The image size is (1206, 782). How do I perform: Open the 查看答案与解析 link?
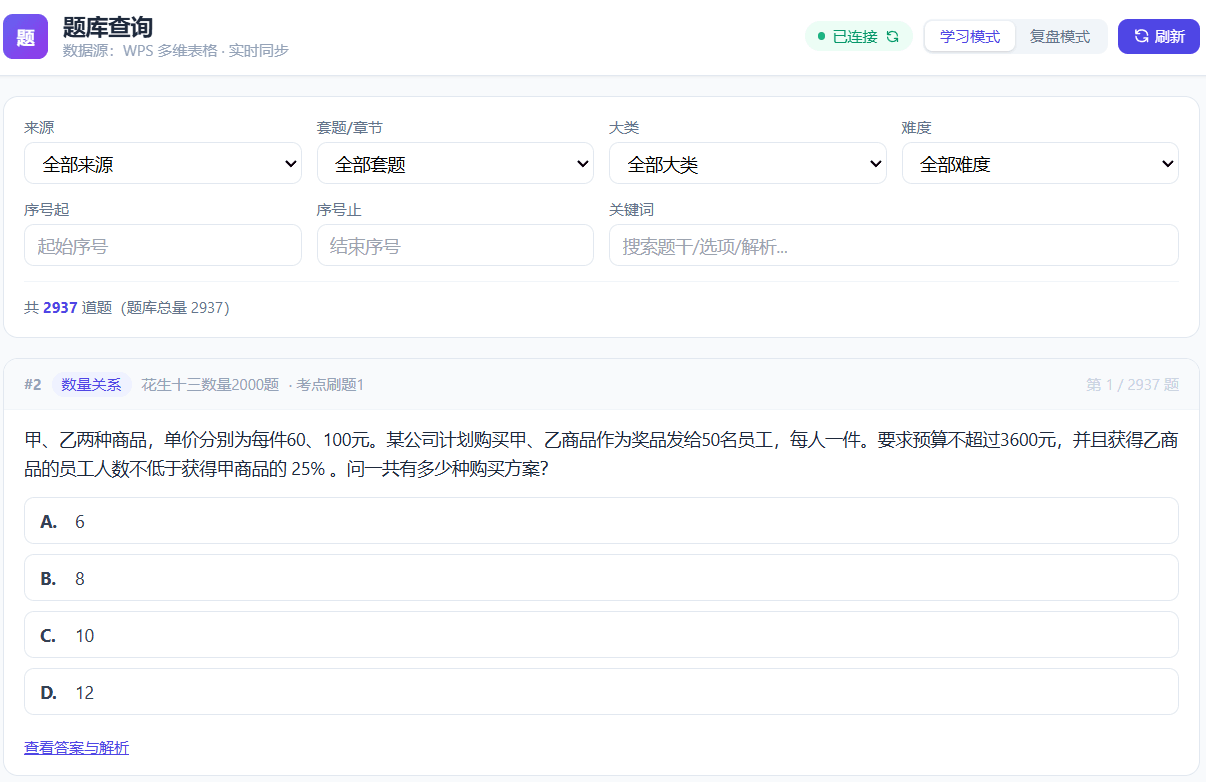coord(76,748)
